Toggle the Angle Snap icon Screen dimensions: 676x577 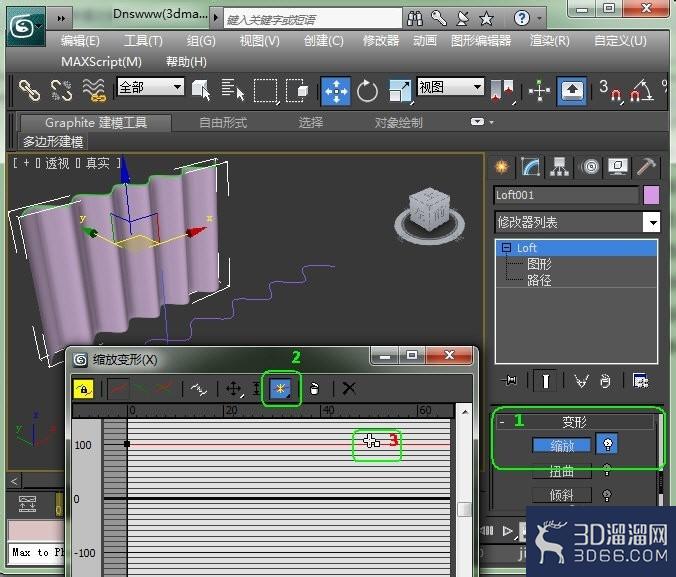642,91
